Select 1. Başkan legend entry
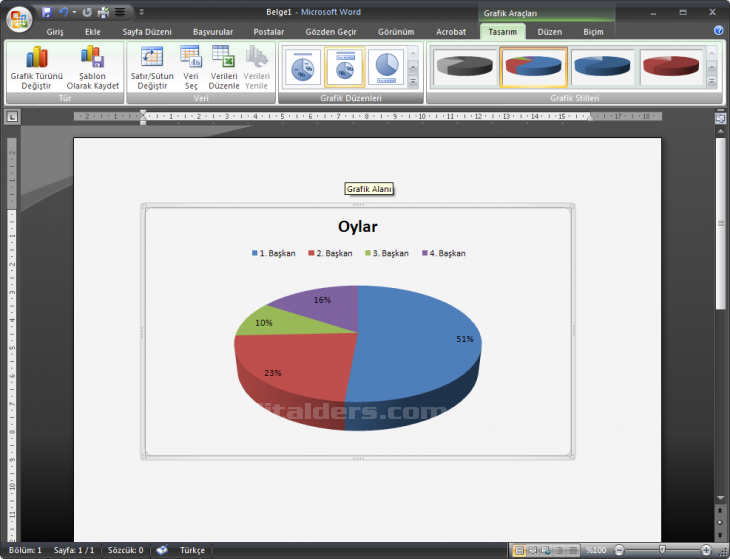 click(274, 253)
